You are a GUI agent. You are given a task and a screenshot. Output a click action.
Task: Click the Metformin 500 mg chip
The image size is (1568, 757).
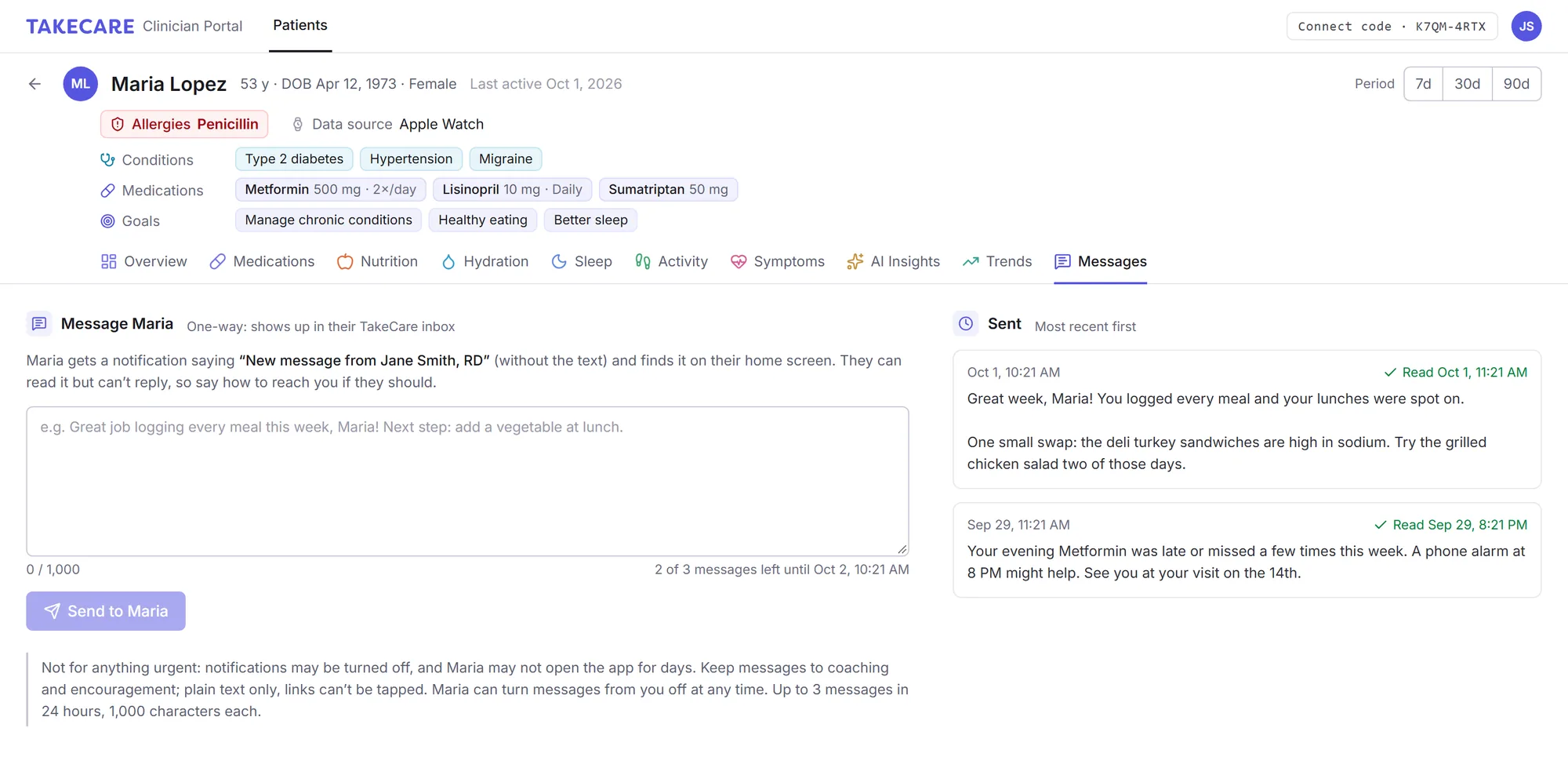[330, 189]
